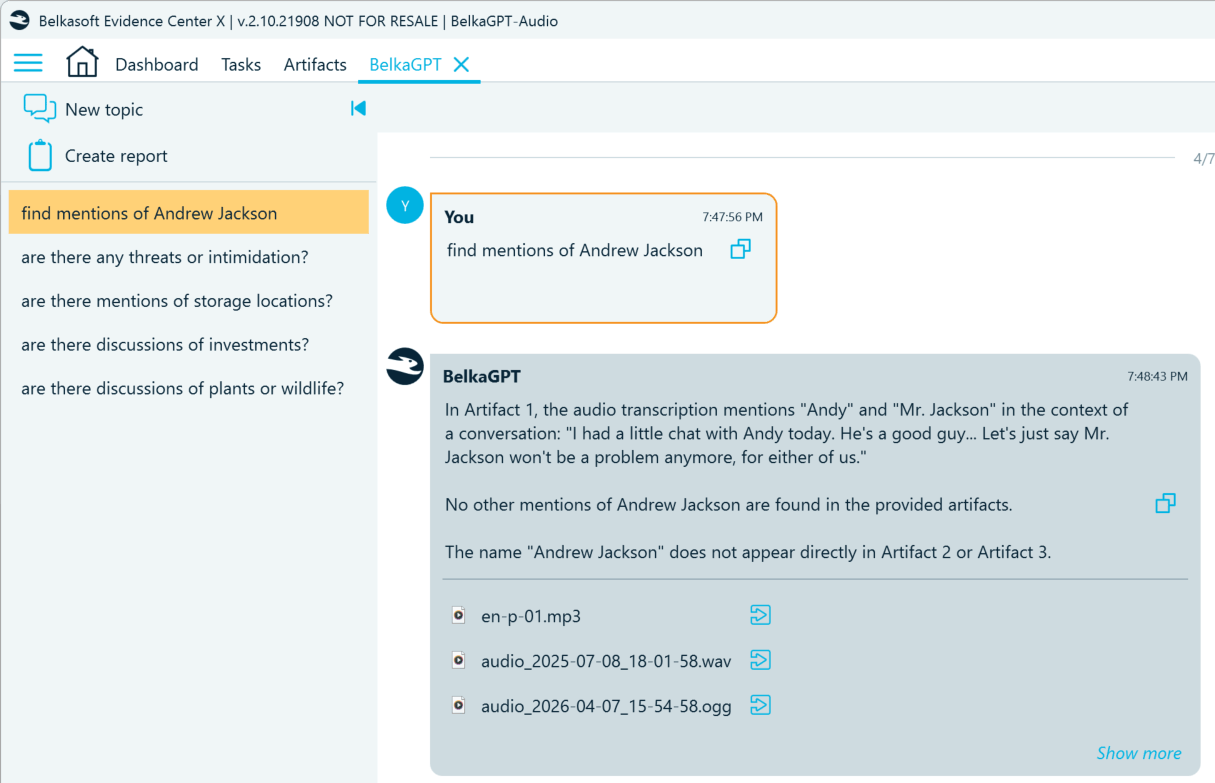Click the Create report clipboard icon
Screen dimensions: 1215x783
pos(40,156)
